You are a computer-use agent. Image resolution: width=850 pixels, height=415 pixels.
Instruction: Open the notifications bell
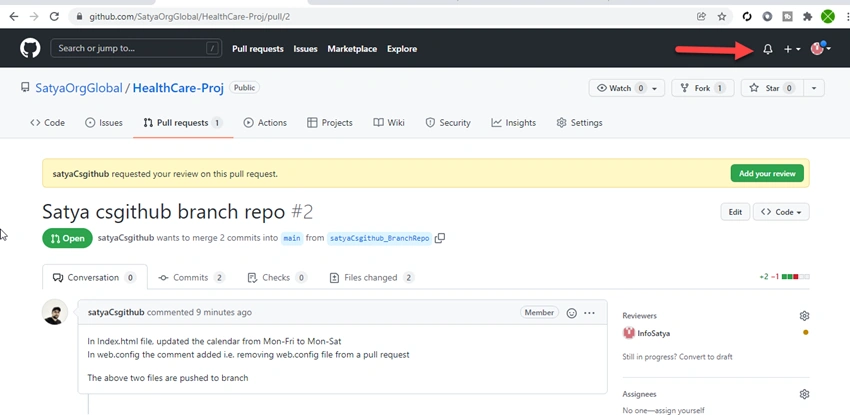click(x=768, y=49)
